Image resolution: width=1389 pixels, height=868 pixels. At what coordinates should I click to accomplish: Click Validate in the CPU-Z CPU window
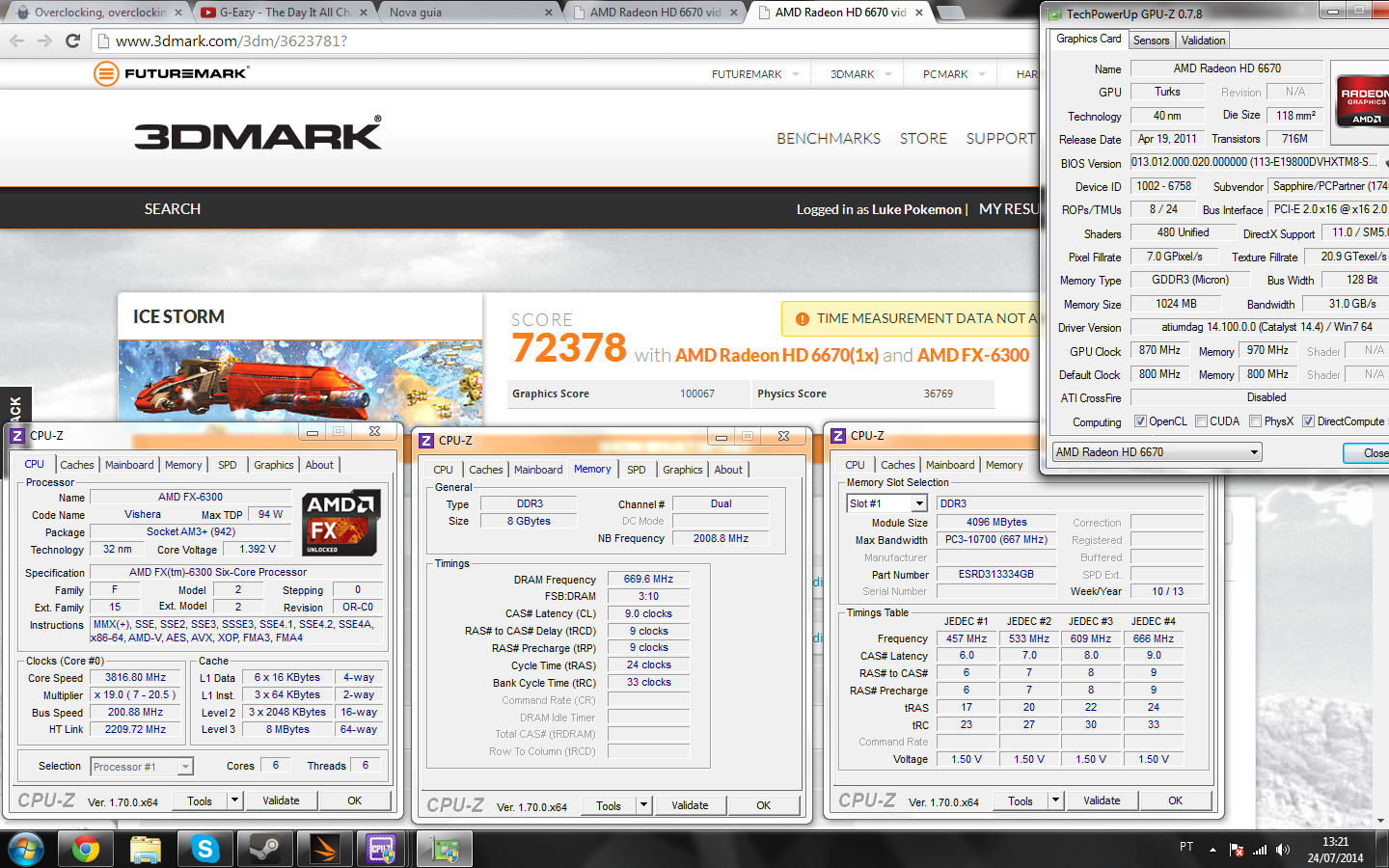(x=282, y=800)
